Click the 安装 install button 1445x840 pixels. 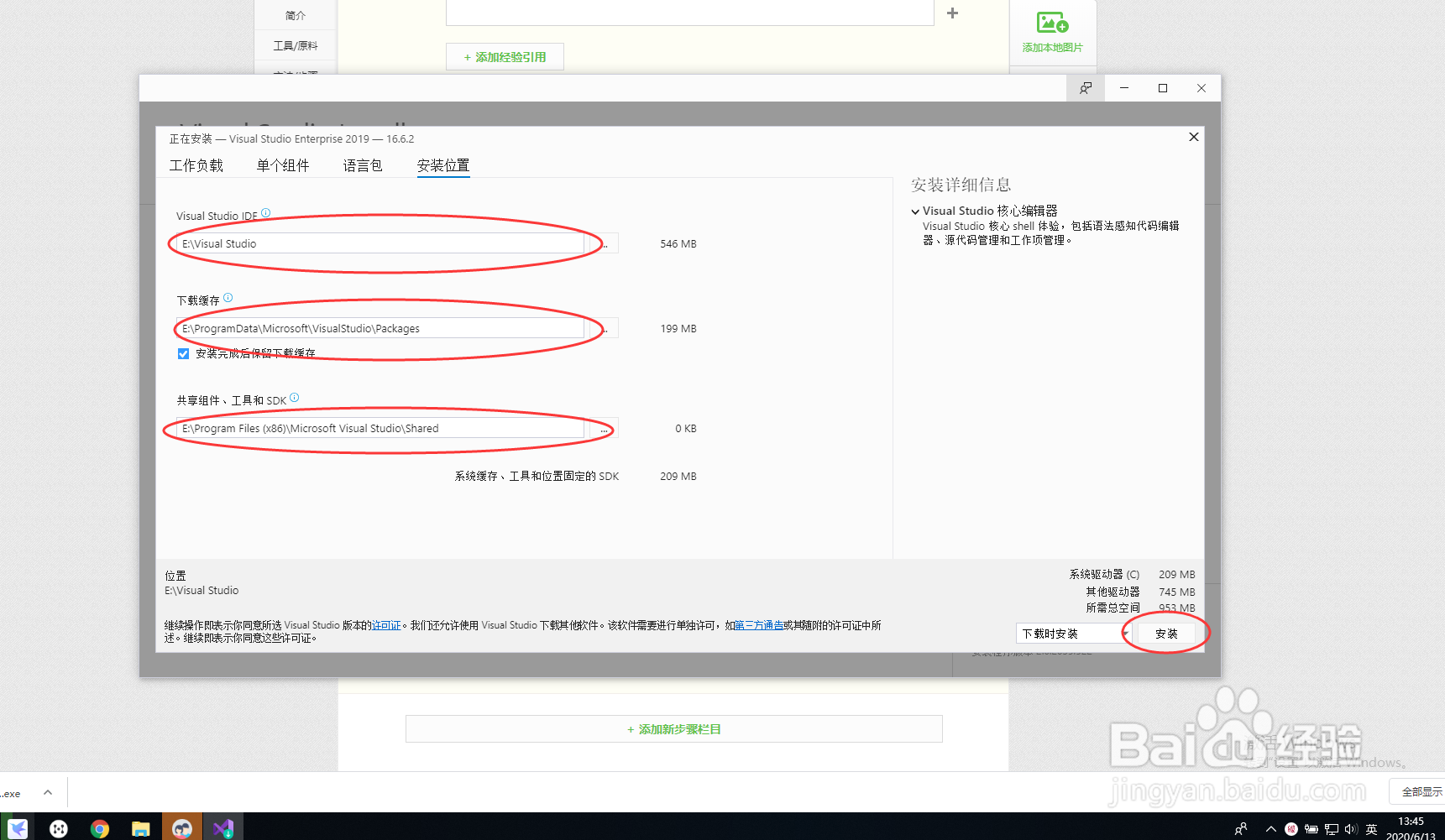click(x=1166, y=634)
